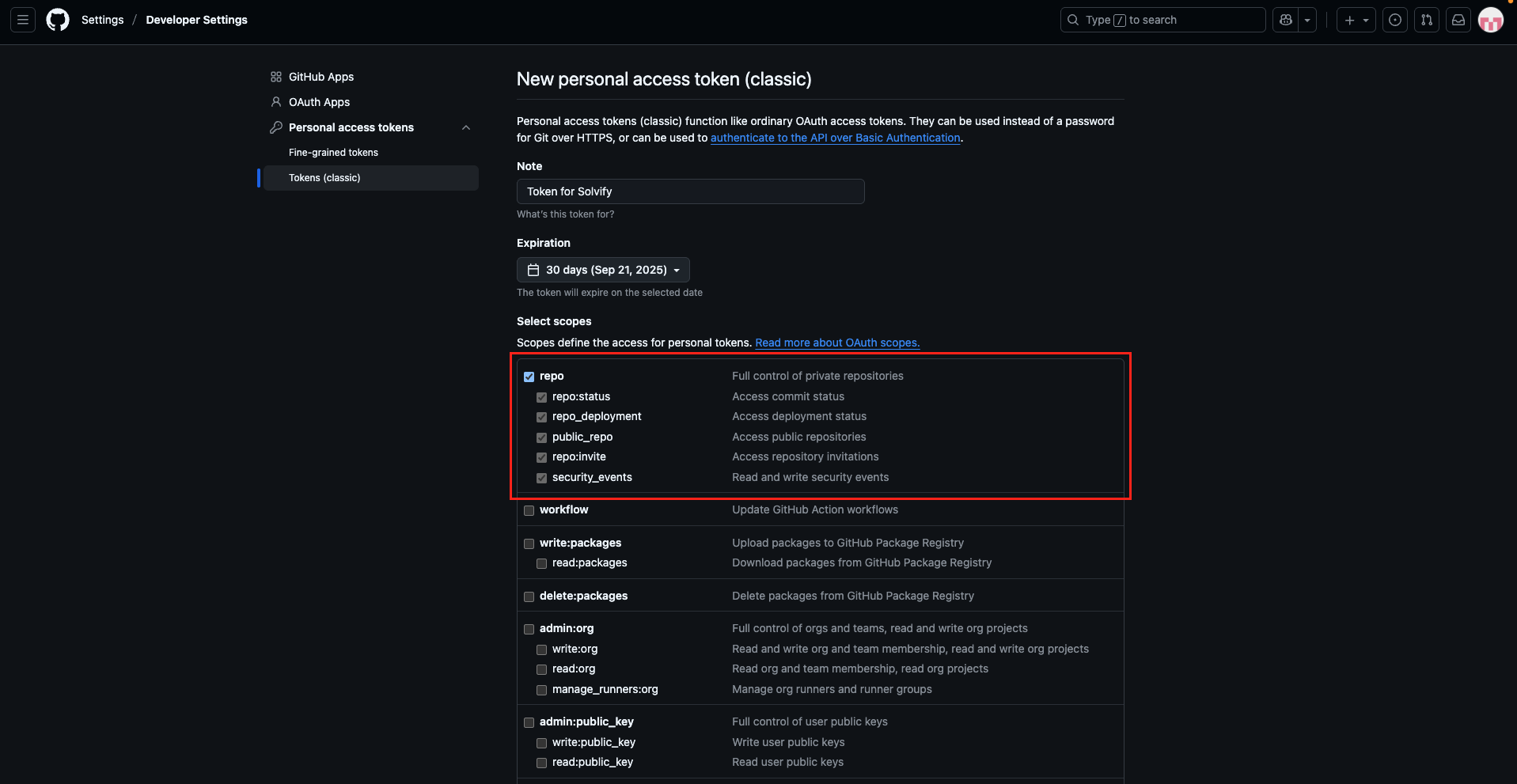Open the global navigation hamburger menu
Viewport: 1517px width, 784px height.
[23, 20]
